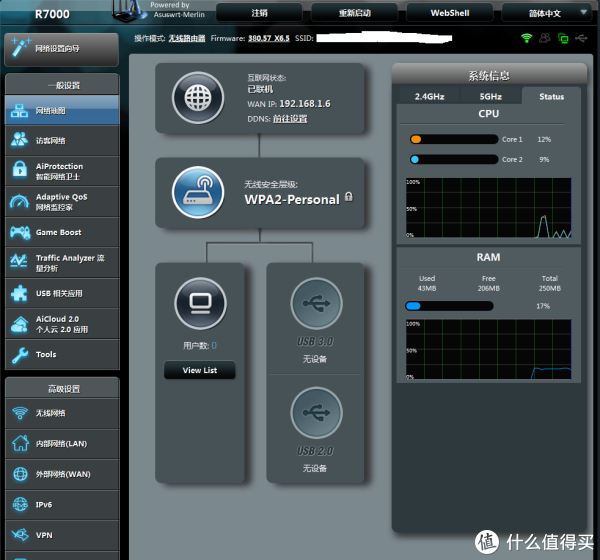Click the RAM usage history graph
600x560 pixels.
click(489, 349)
